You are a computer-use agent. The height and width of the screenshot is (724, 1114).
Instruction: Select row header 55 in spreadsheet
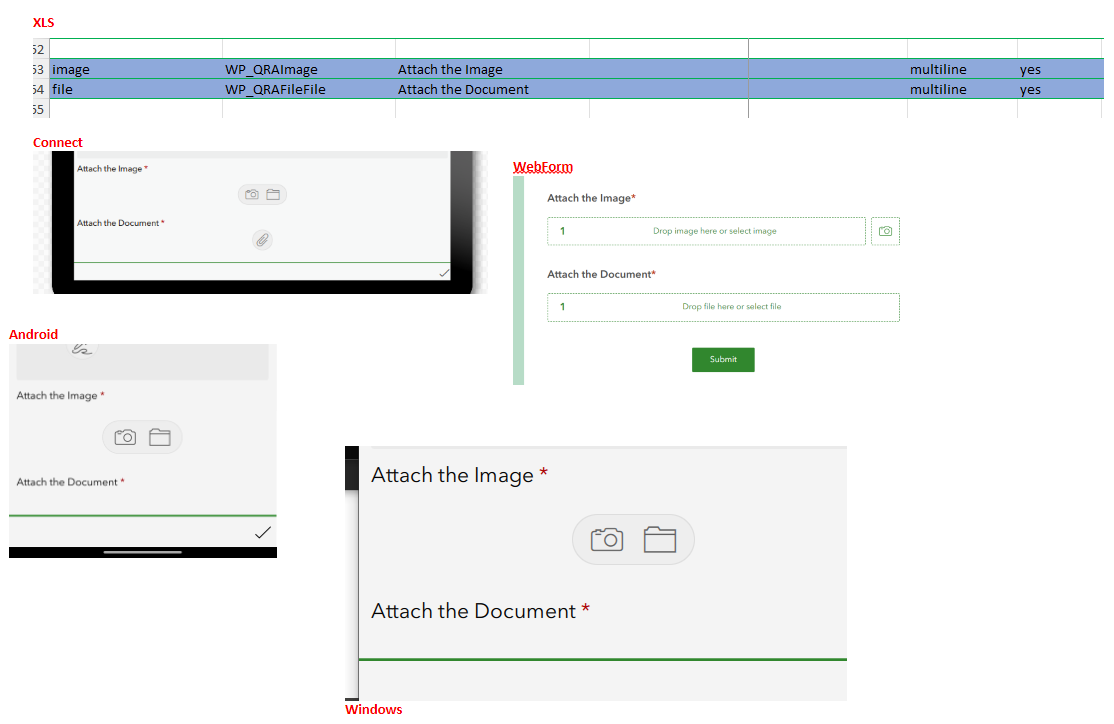click(39, 109)
